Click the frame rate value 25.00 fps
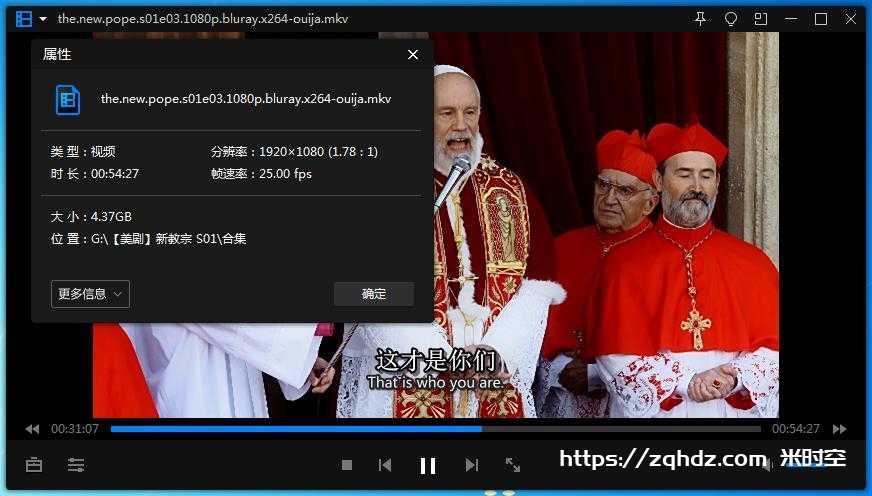The width and height of the screenshot is (872, 496). tap(285, 173)
